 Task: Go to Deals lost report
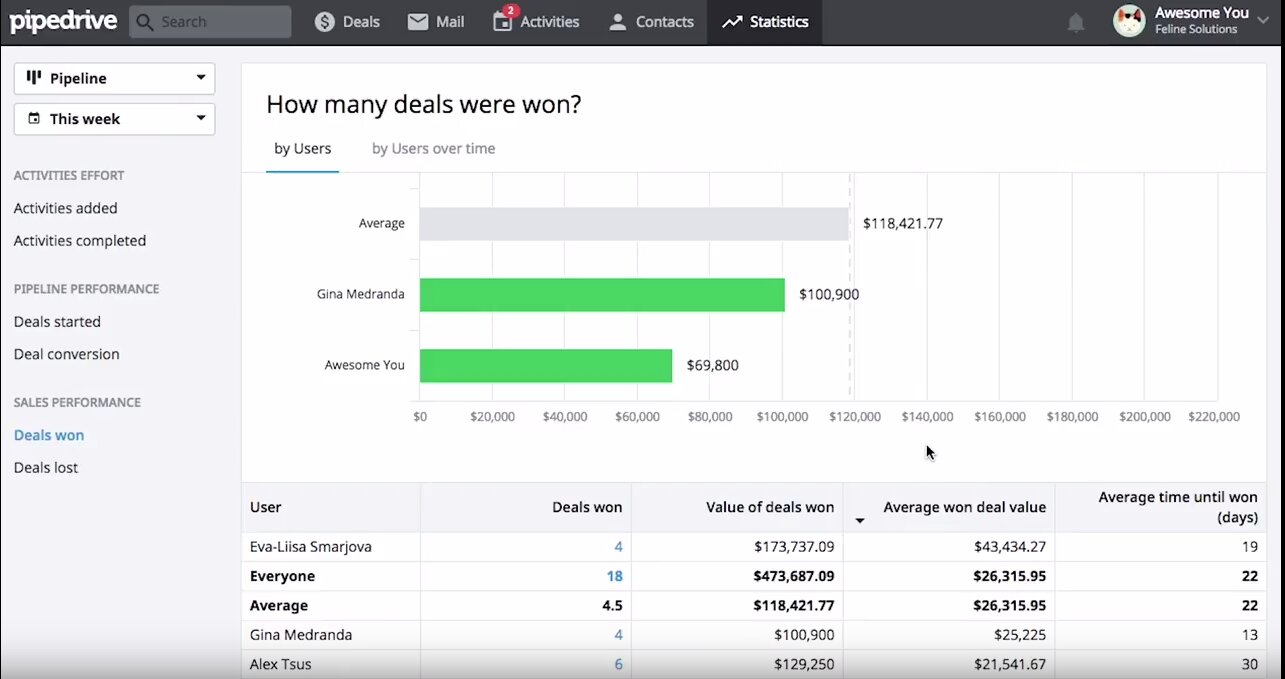click(x=46, y=468)
